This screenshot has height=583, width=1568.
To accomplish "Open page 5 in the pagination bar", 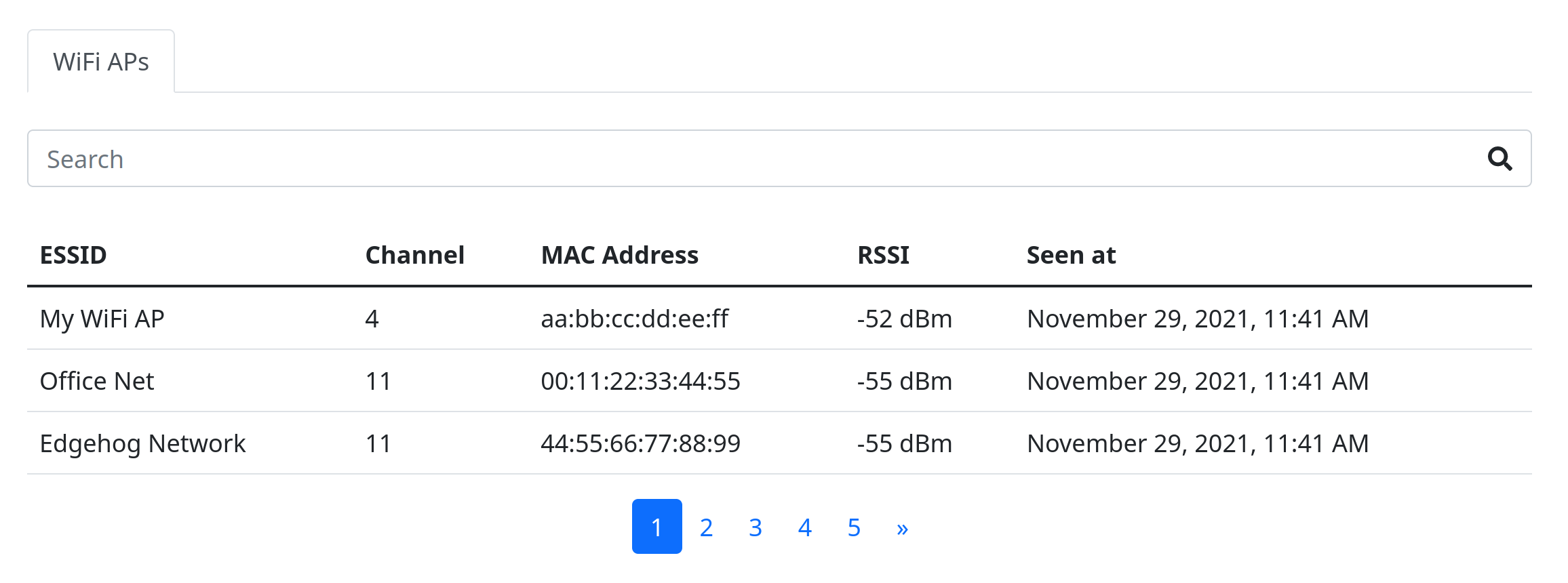I will [853, 527].
